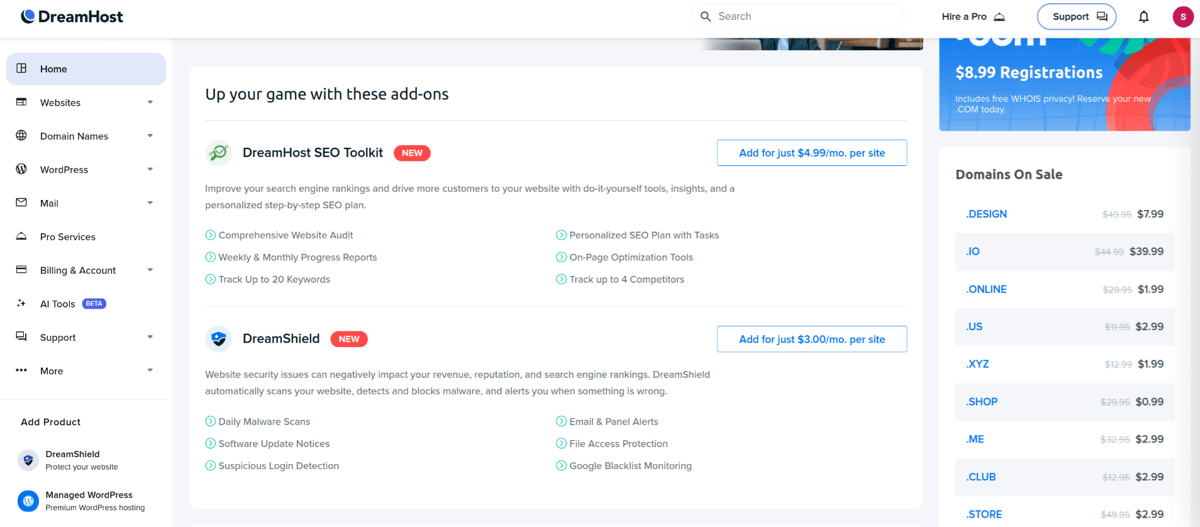Click the Websites sidebar icon

coord(21,102)
